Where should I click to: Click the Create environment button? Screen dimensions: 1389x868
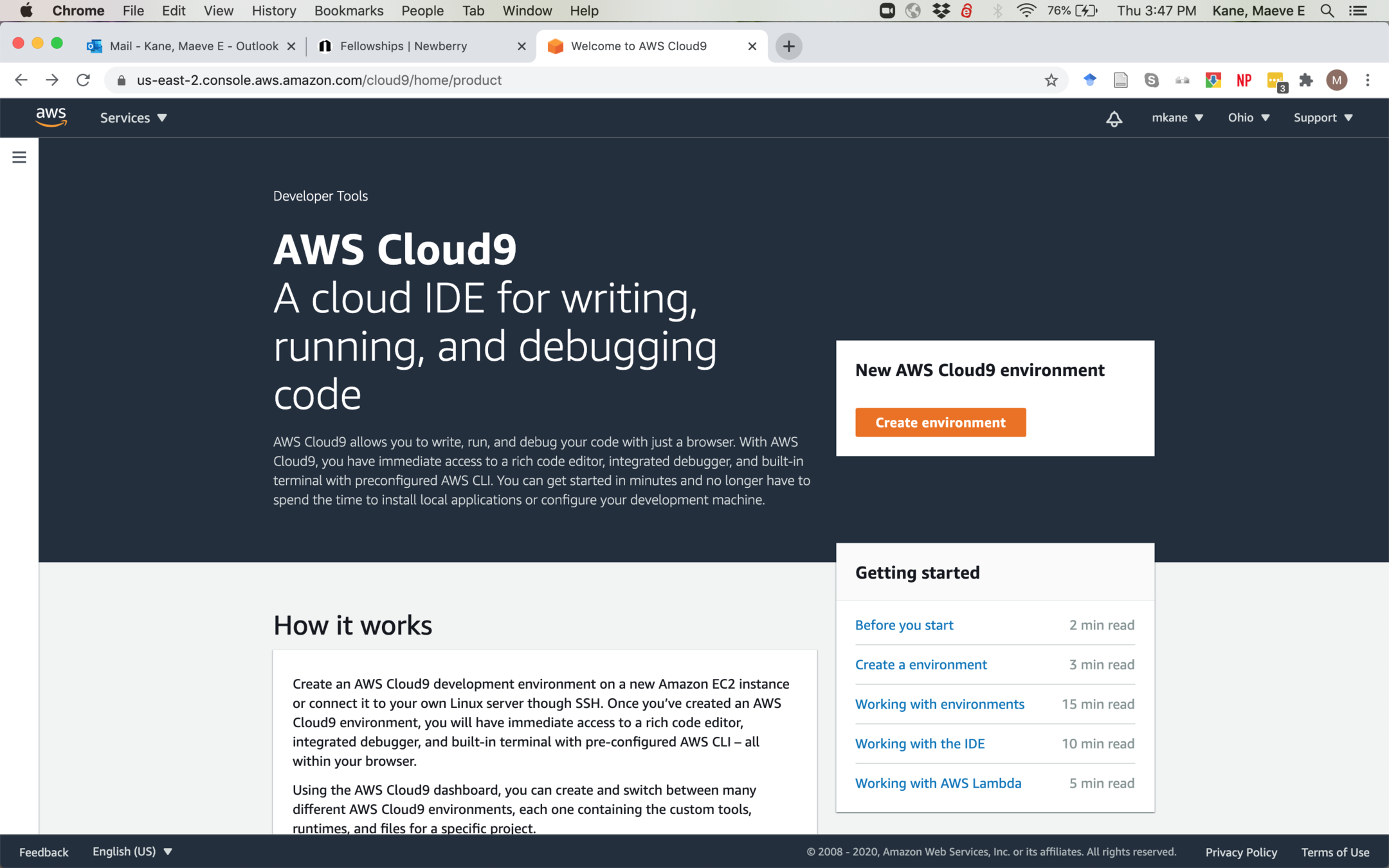tap(940, 422)
